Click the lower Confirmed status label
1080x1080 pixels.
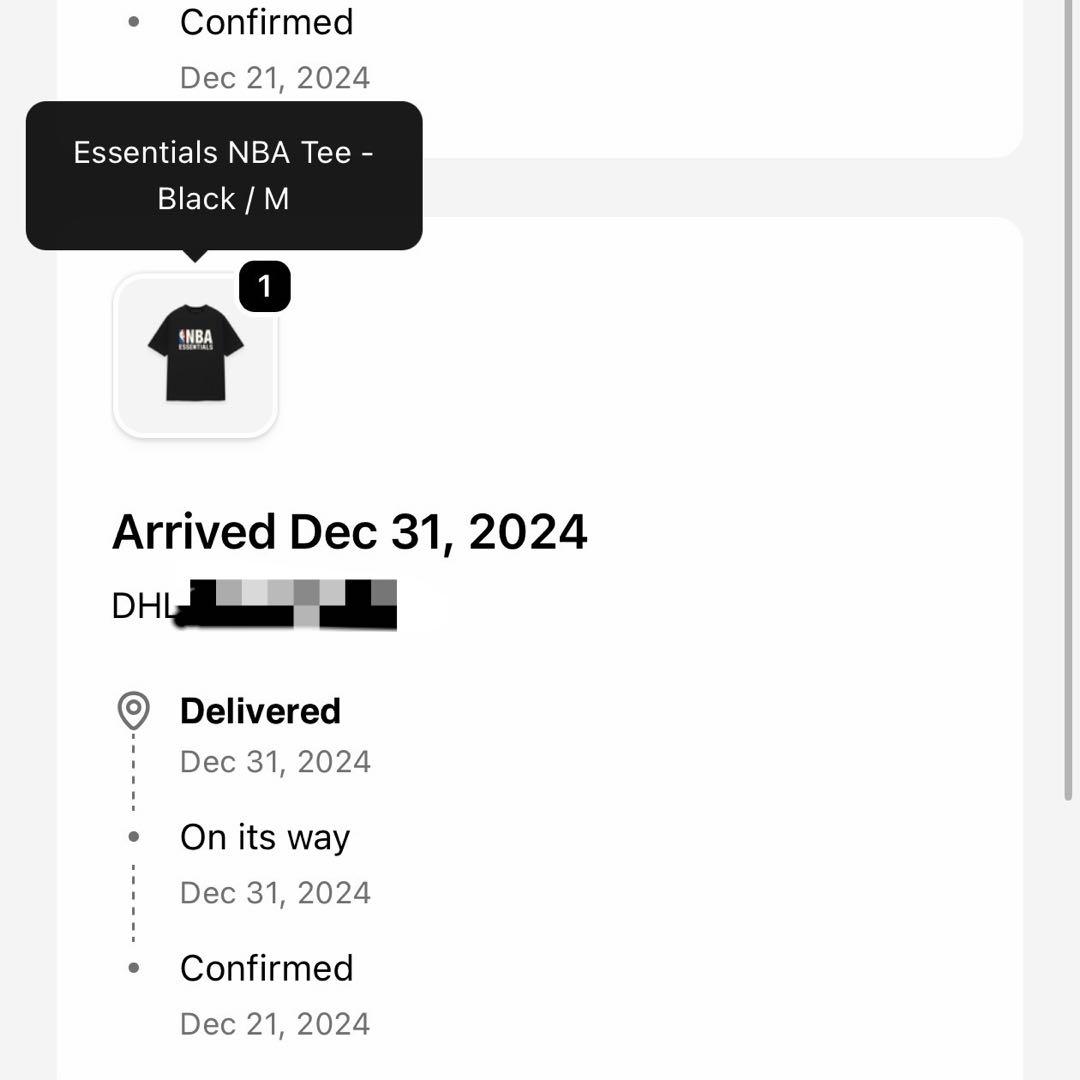(x=266, y=968)
